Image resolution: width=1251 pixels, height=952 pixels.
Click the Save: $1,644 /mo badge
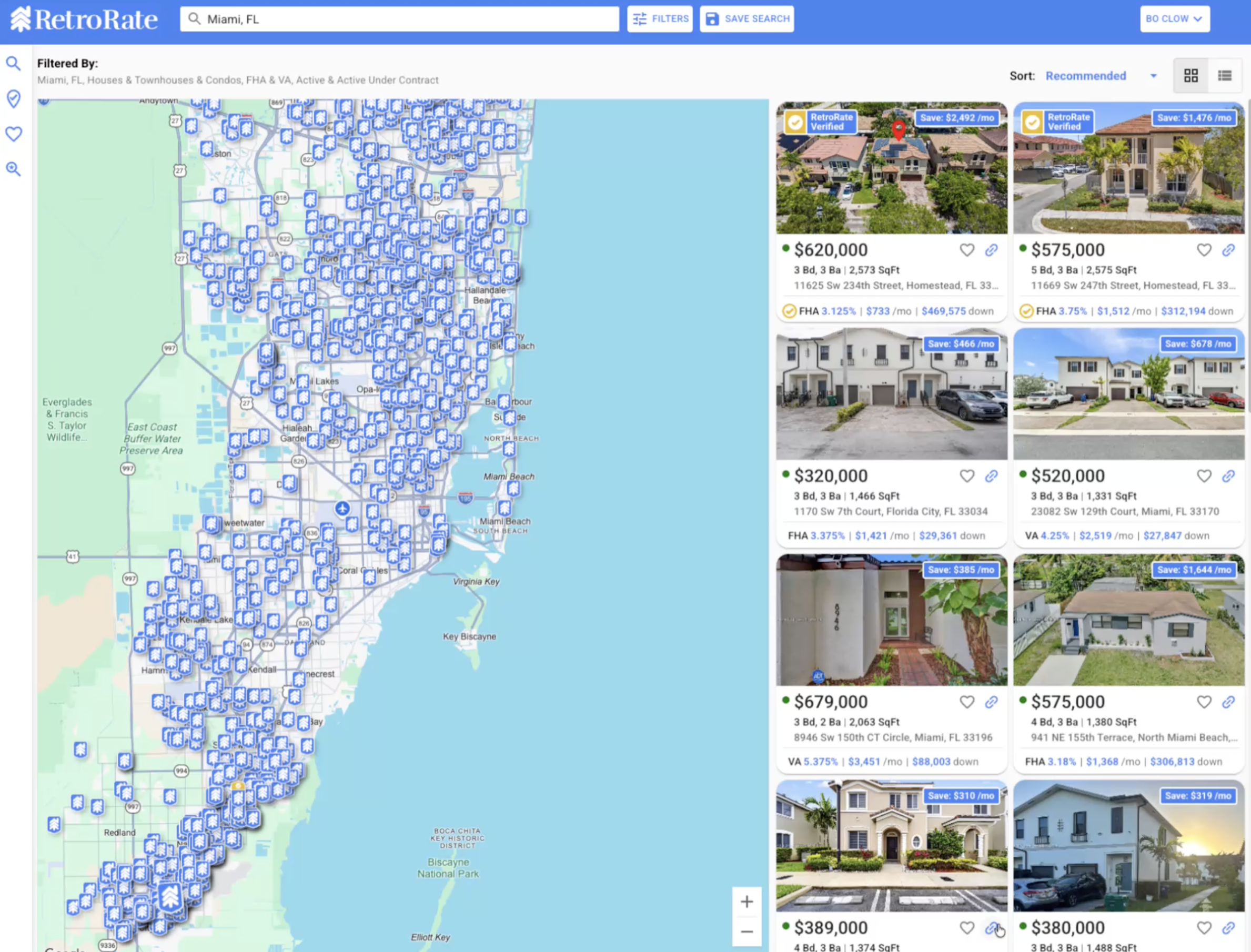(x=1194, y=570)
